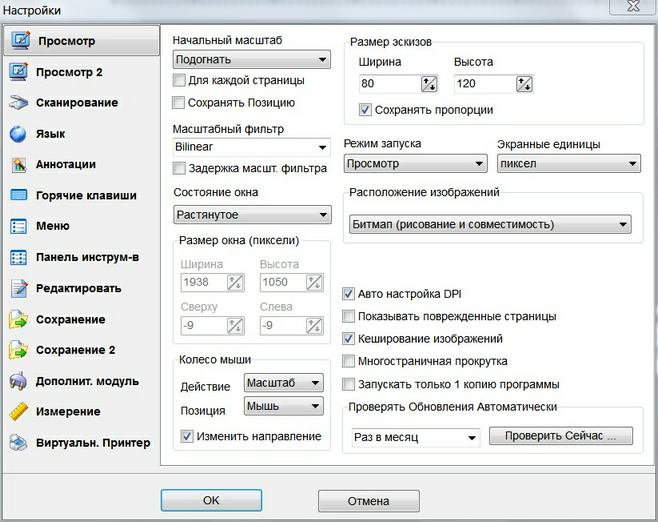Click the Измерение ruler icon
The width and height of the screenshot is (658, 522).
pos(18,412)
